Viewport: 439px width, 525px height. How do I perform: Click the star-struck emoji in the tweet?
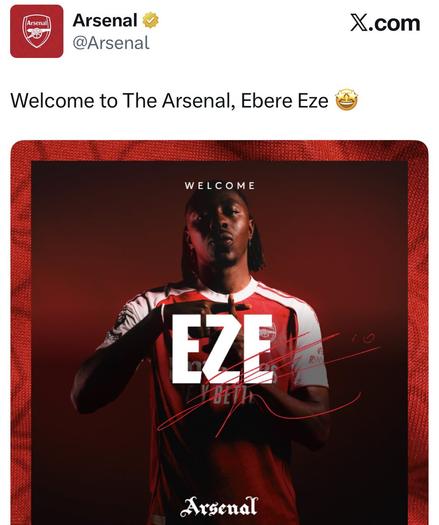[347, 100]
